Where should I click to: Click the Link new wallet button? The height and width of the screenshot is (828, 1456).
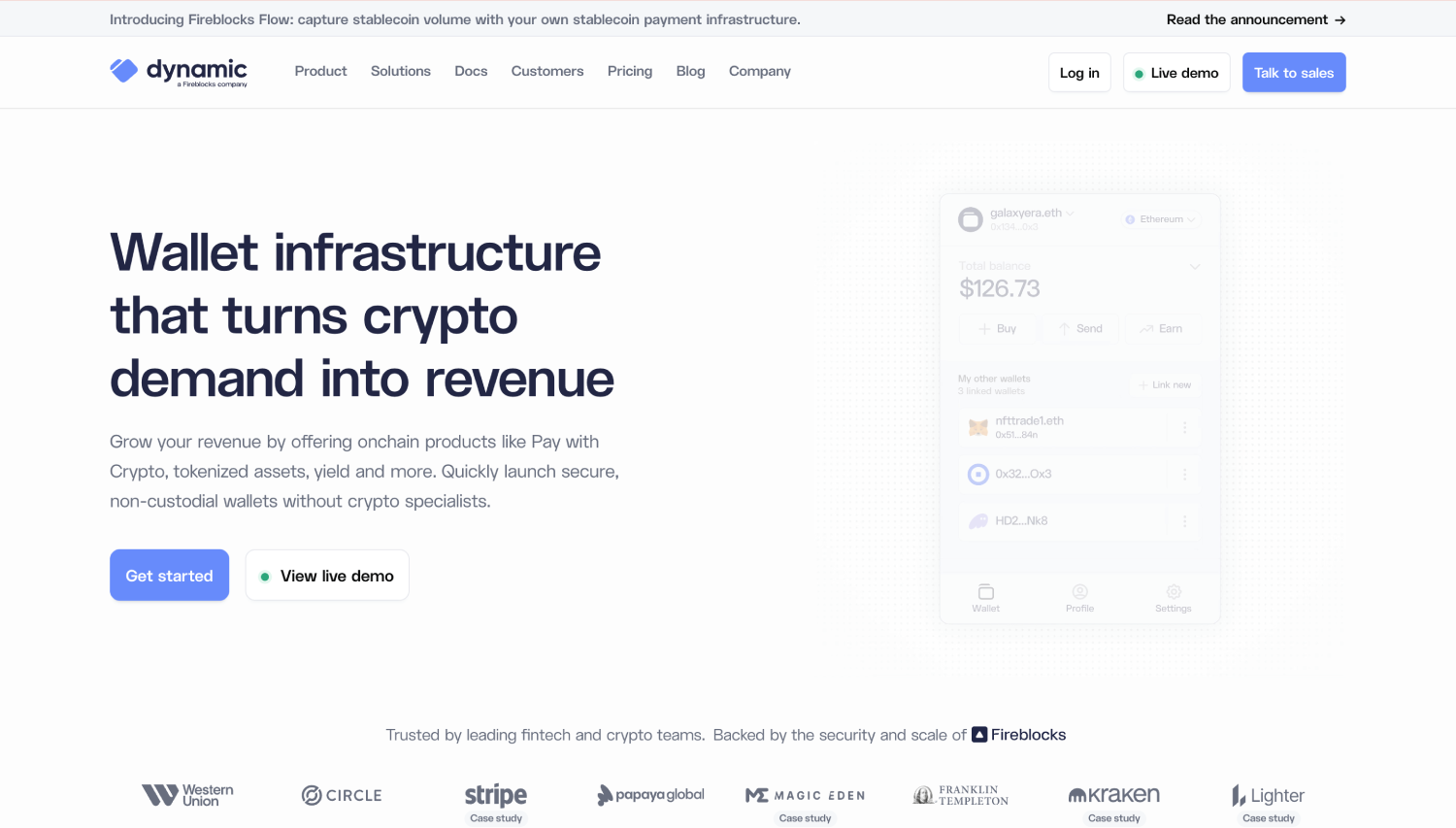pyautogui.click(x=1165, y=385)
